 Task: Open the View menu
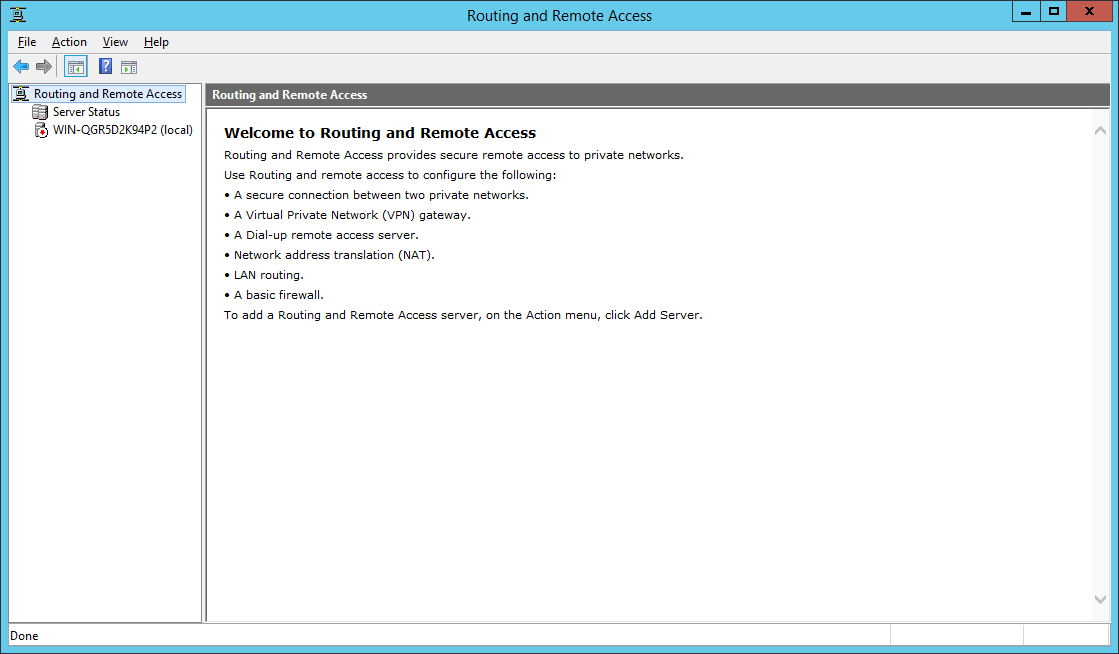[x=115, y=42]
